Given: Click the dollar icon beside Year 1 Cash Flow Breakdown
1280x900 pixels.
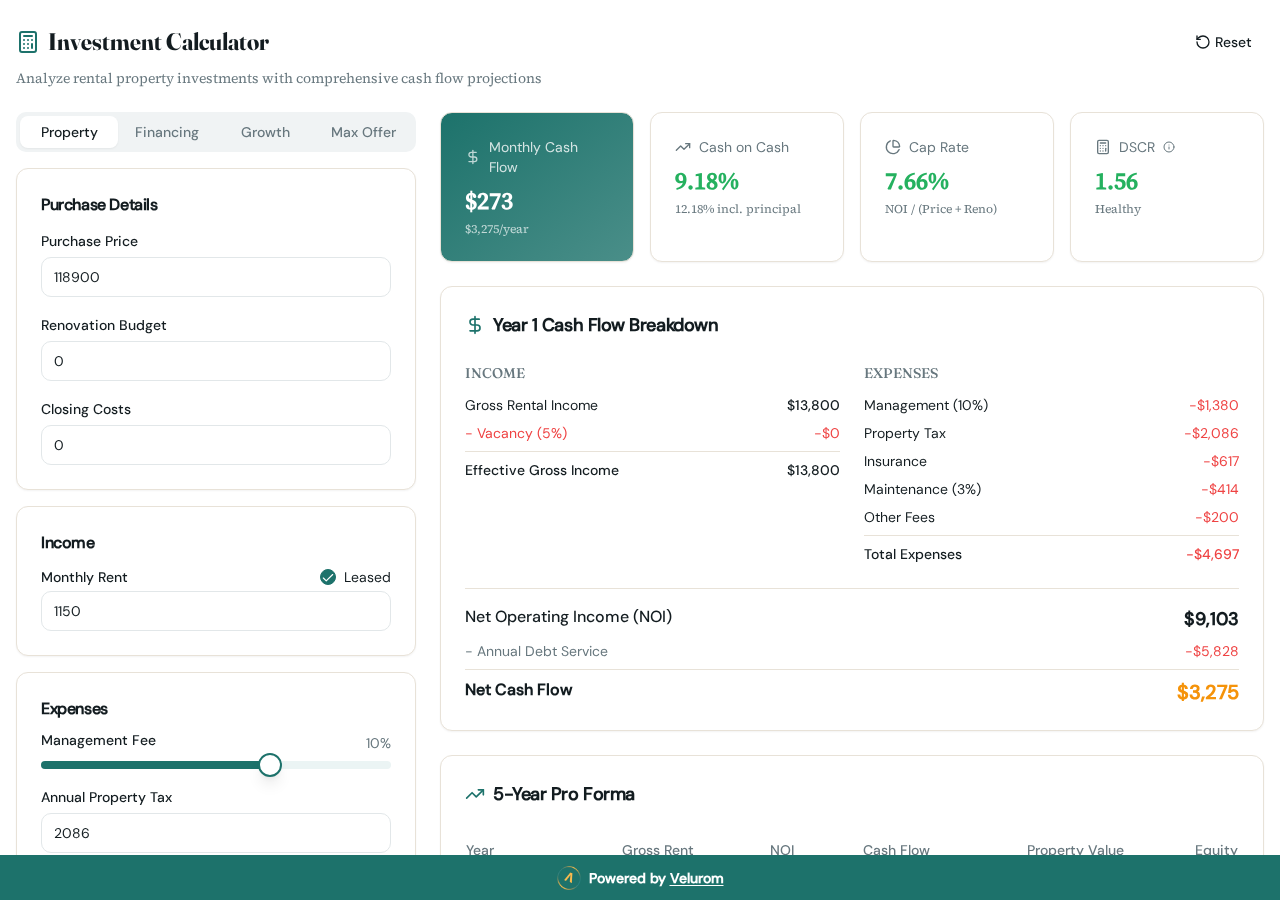Looking at the screenshot, I should [475, 325].
